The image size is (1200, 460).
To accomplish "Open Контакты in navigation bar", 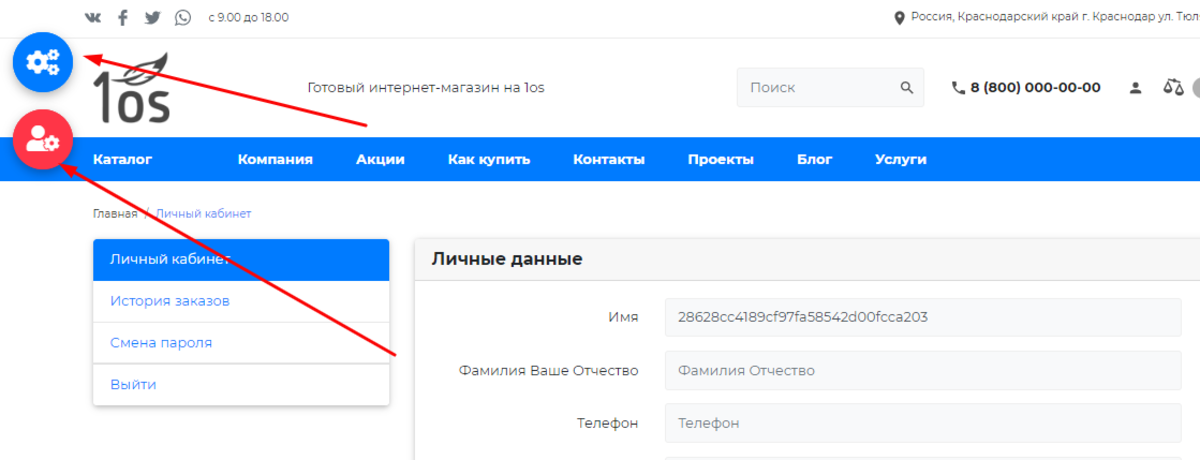I will coord(609,159).
